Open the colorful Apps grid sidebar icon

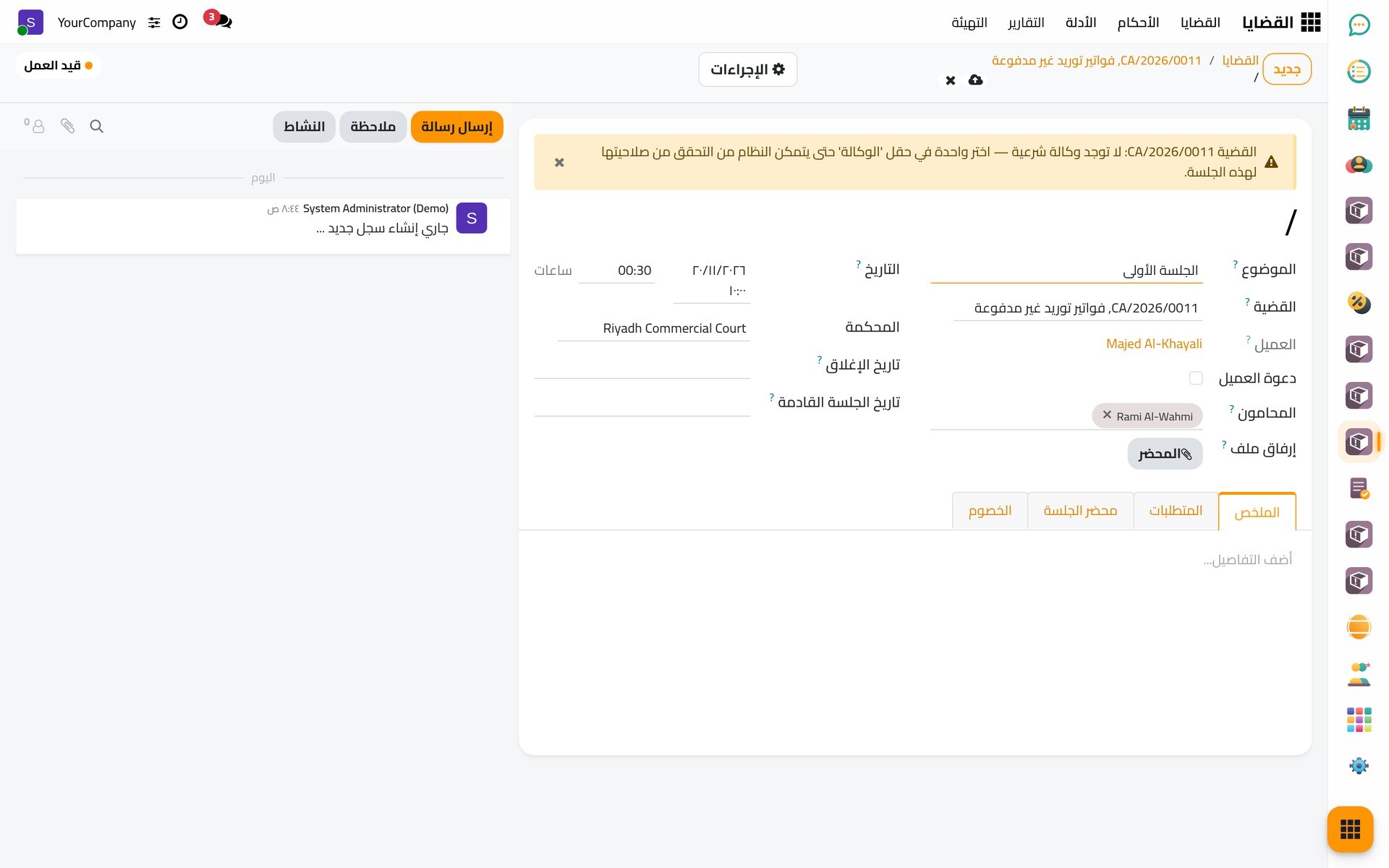[x=1359, y=720]
